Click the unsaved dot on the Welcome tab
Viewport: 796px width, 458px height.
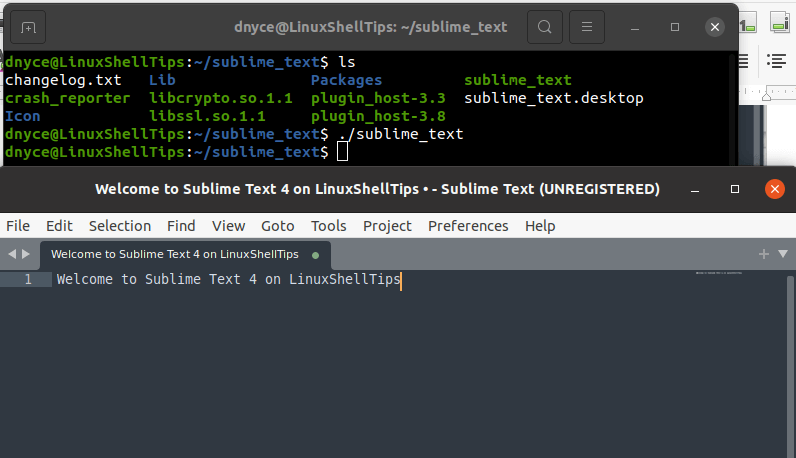point(316,255)
